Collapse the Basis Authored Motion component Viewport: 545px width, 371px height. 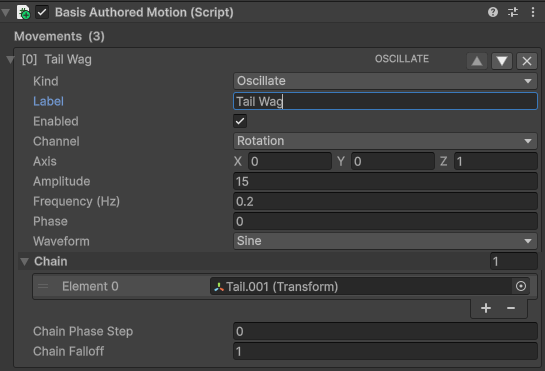click(x=5, y=13)
